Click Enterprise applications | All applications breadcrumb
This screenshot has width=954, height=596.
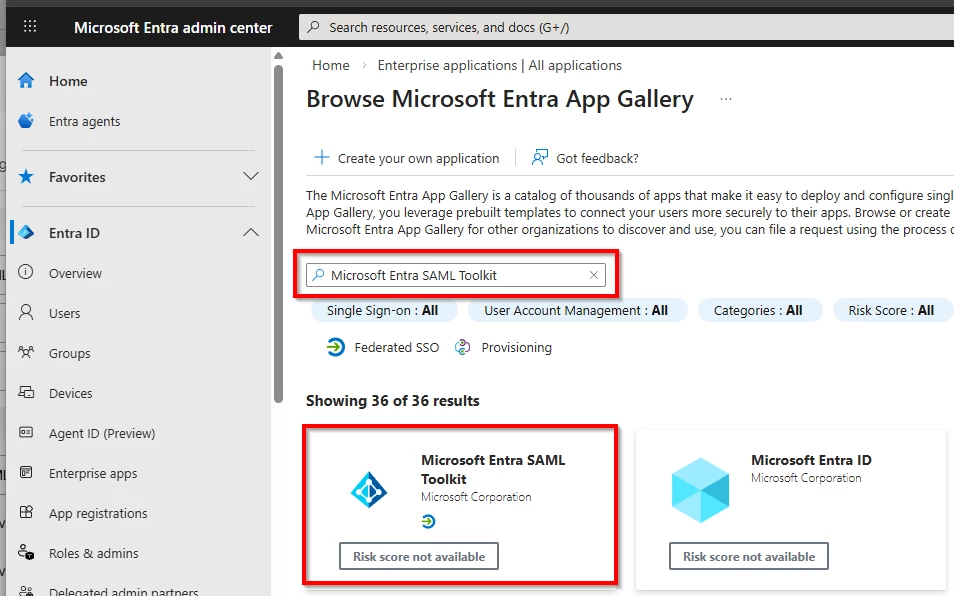(500, 65)
